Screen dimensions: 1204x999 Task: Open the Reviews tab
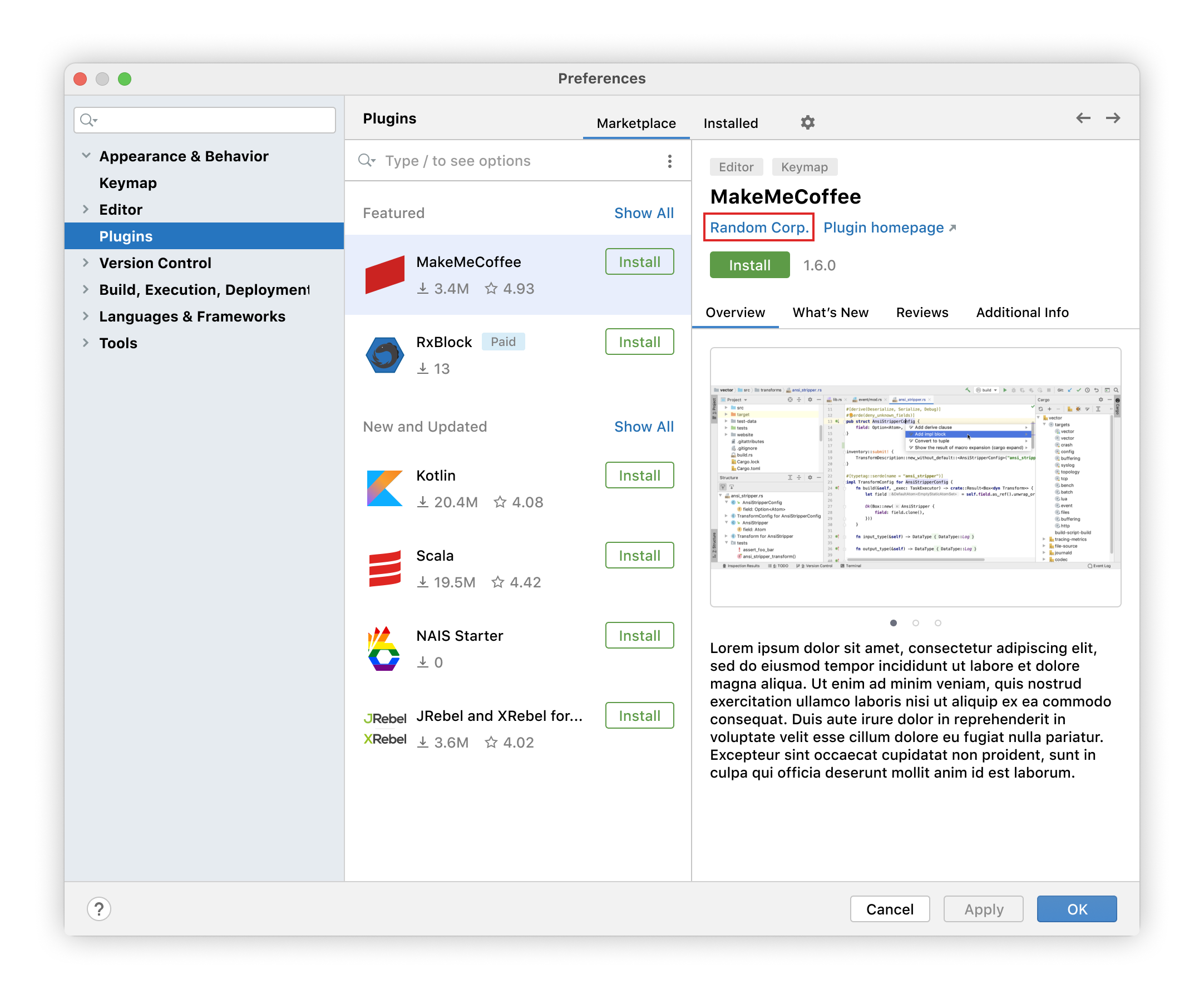coord(922,313)
